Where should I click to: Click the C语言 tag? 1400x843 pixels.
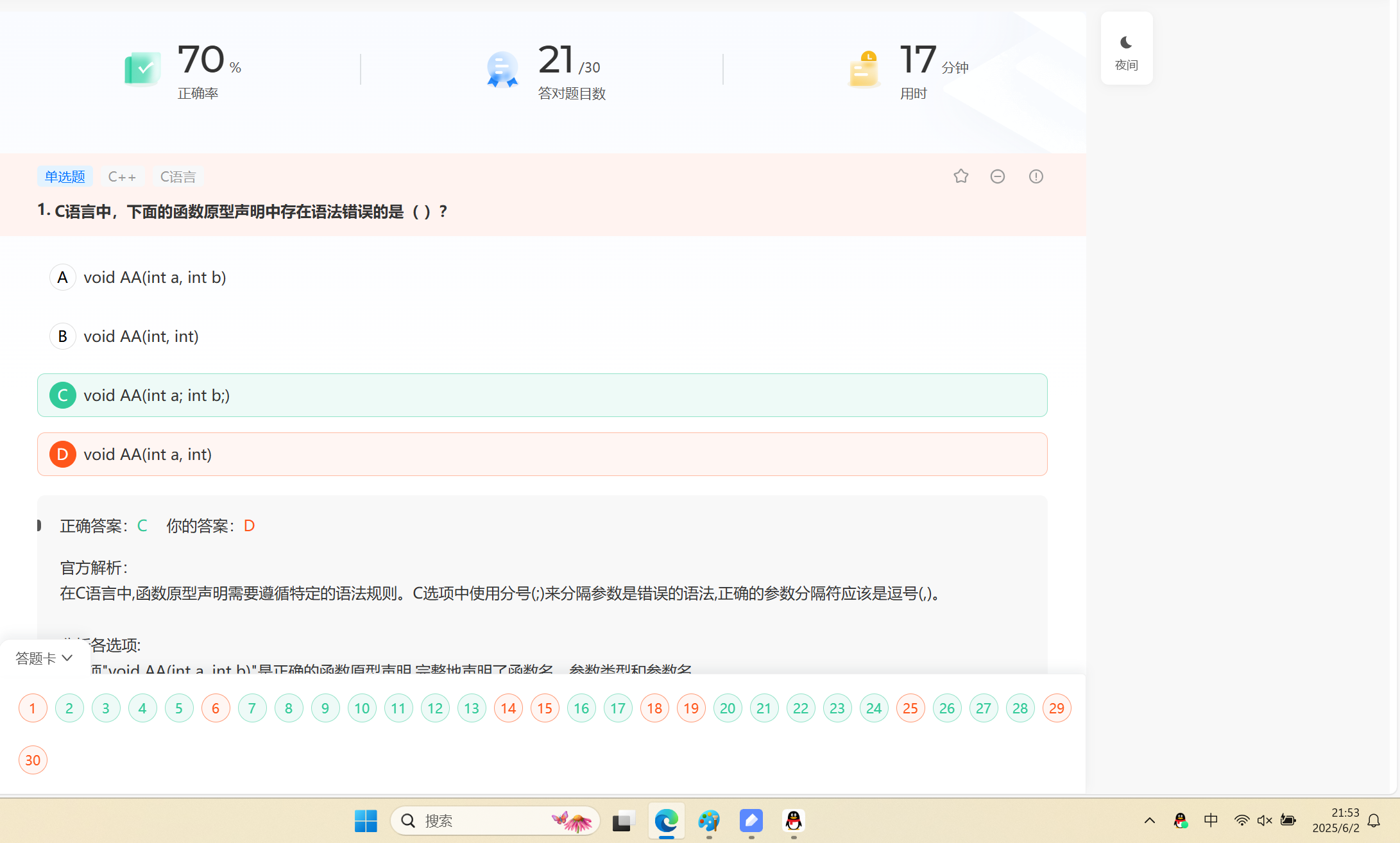tap(178, 176)
